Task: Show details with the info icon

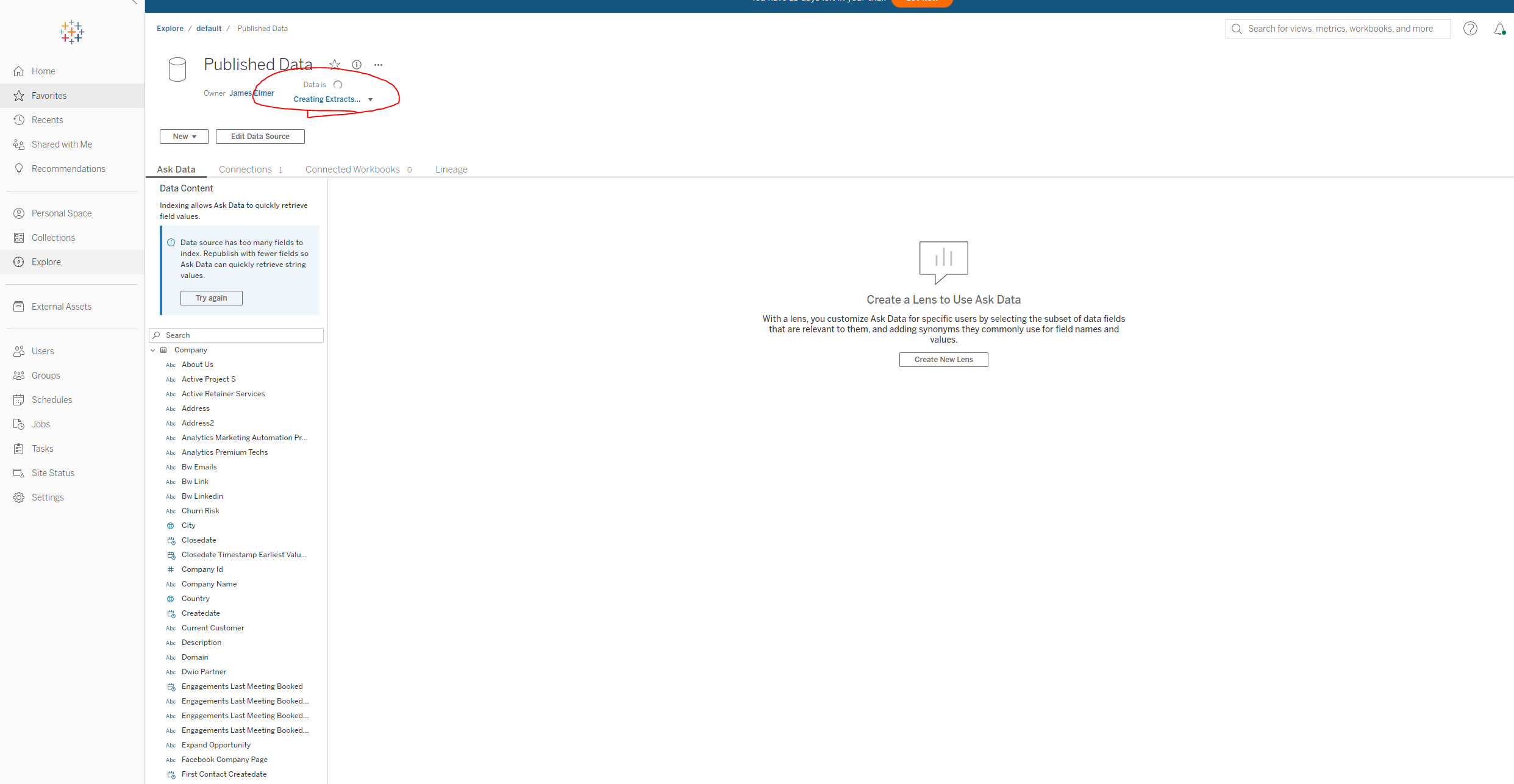Action: point(357,65)
